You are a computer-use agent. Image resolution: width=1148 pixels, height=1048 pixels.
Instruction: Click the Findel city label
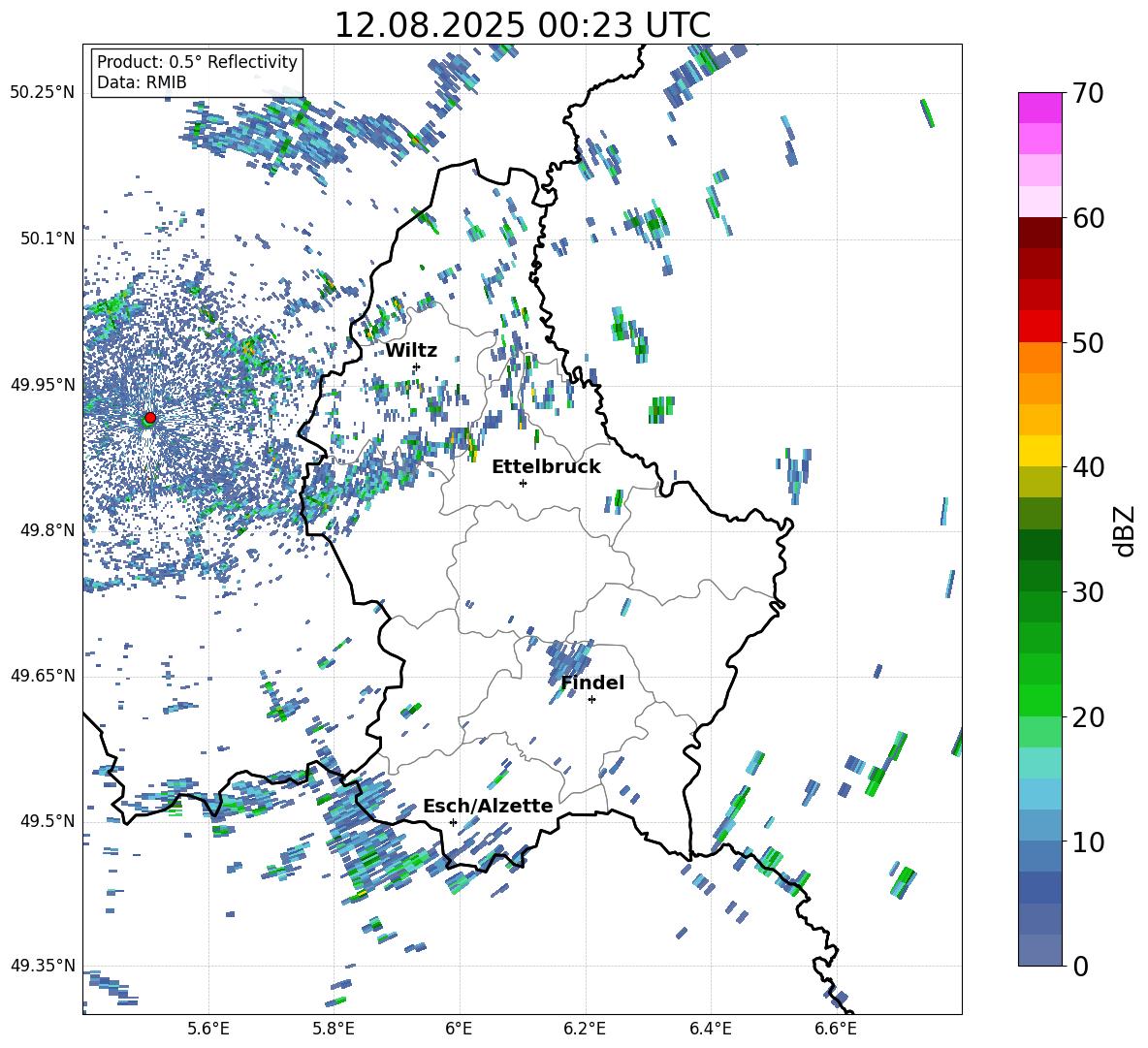[592, 683]
